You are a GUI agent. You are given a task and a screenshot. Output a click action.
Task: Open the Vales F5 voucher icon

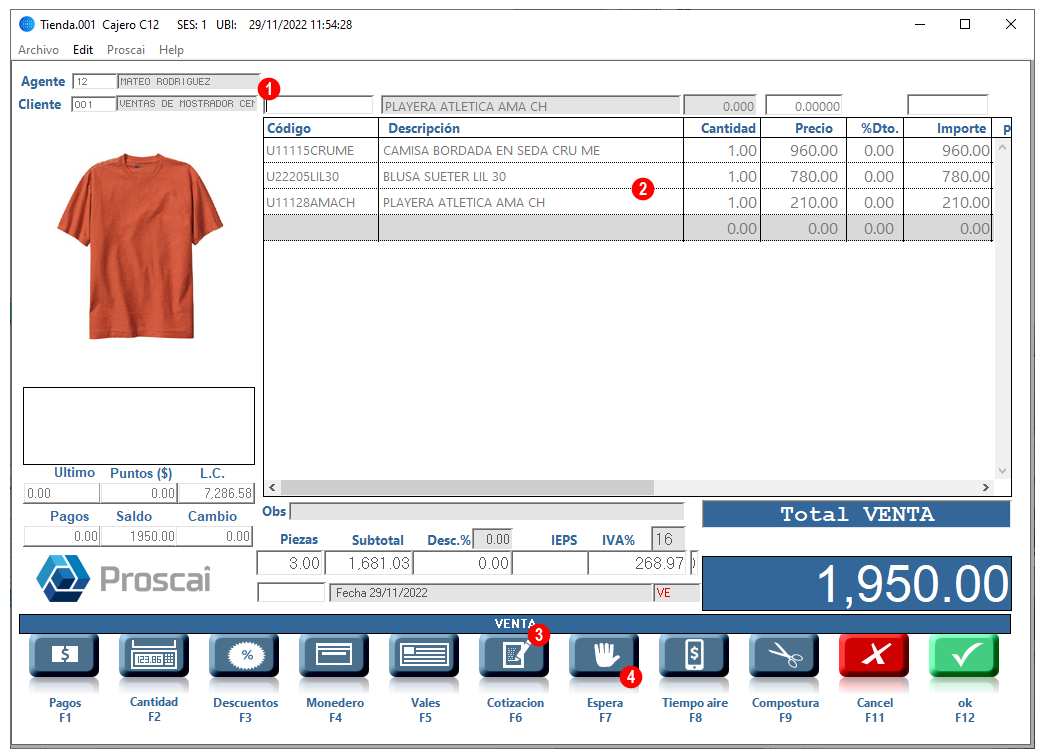[424, 656]
